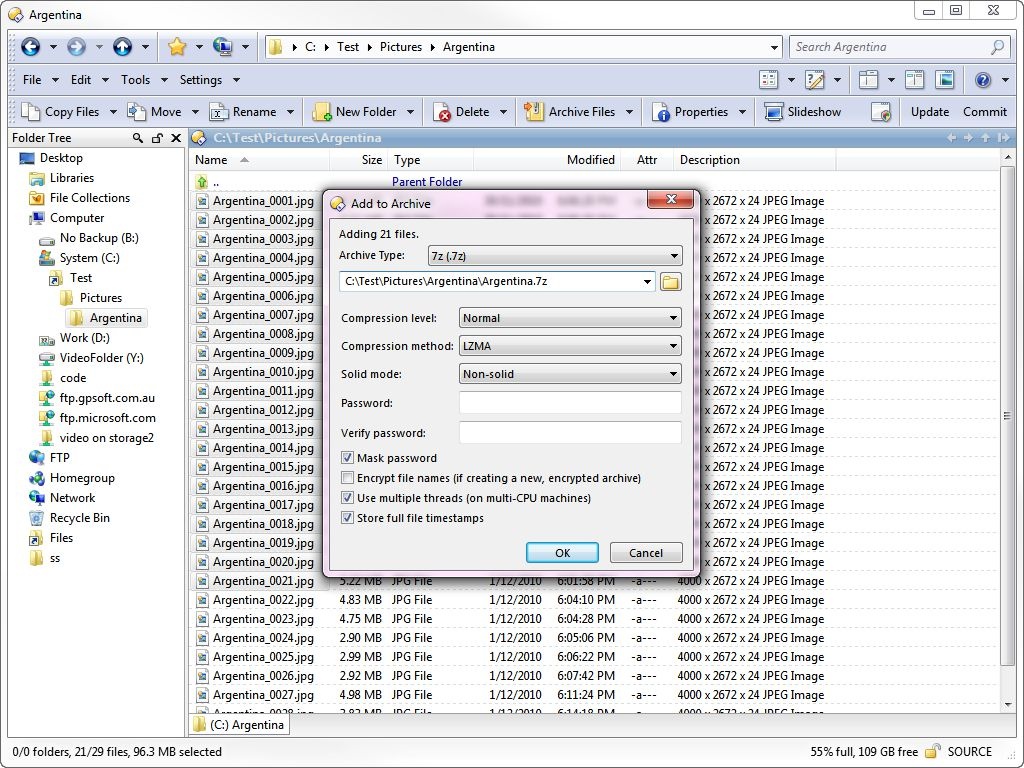
Task: Cancel the Add to Archive dialog
Action: (x=645, y=552)
